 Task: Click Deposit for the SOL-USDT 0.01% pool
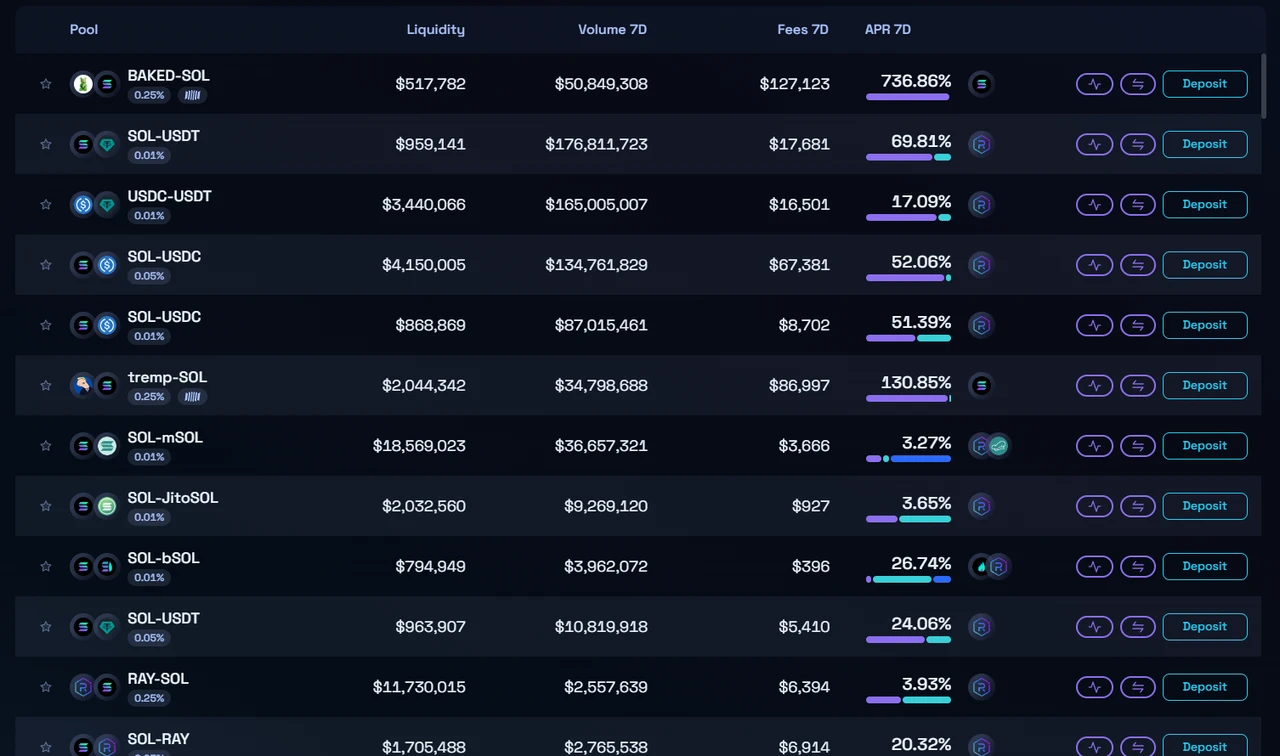coord(1205,144)
